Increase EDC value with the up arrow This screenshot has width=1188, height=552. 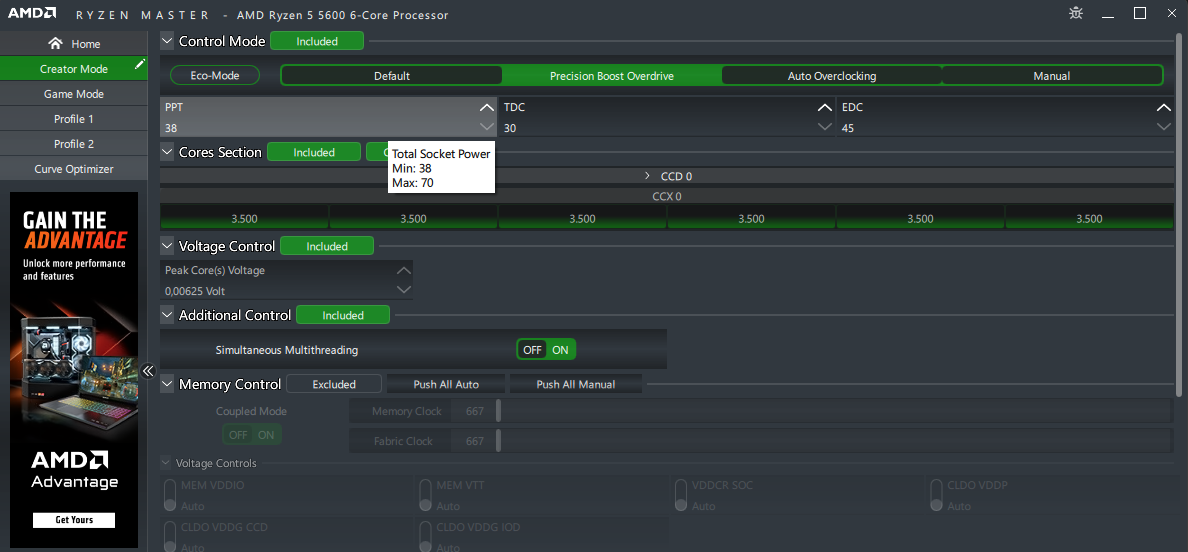coord(1164,108)
